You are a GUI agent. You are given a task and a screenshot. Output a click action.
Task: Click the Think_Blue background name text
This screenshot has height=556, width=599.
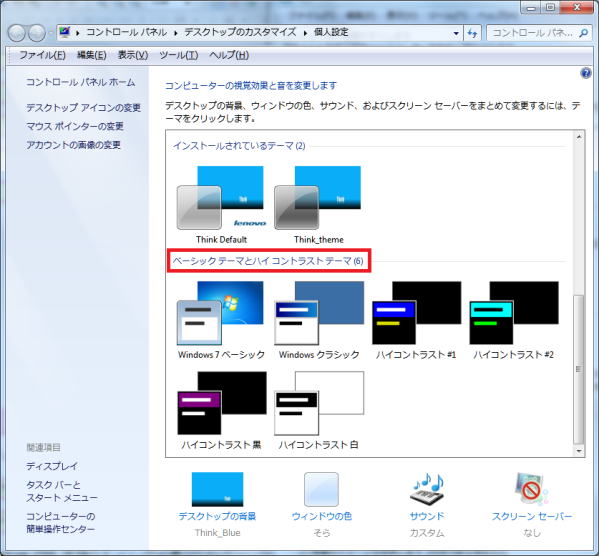click(x=217, y=533)
